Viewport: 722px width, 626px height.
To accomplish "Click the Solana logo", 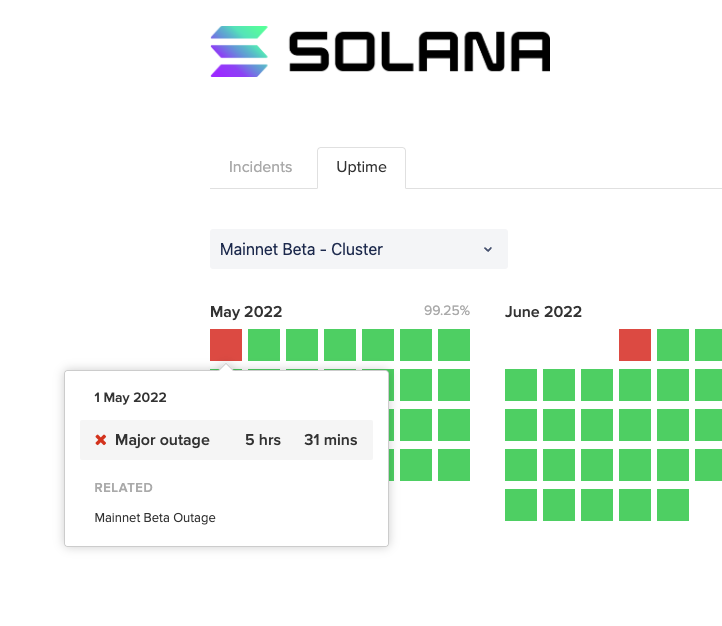I will click(x=380, y=52).
